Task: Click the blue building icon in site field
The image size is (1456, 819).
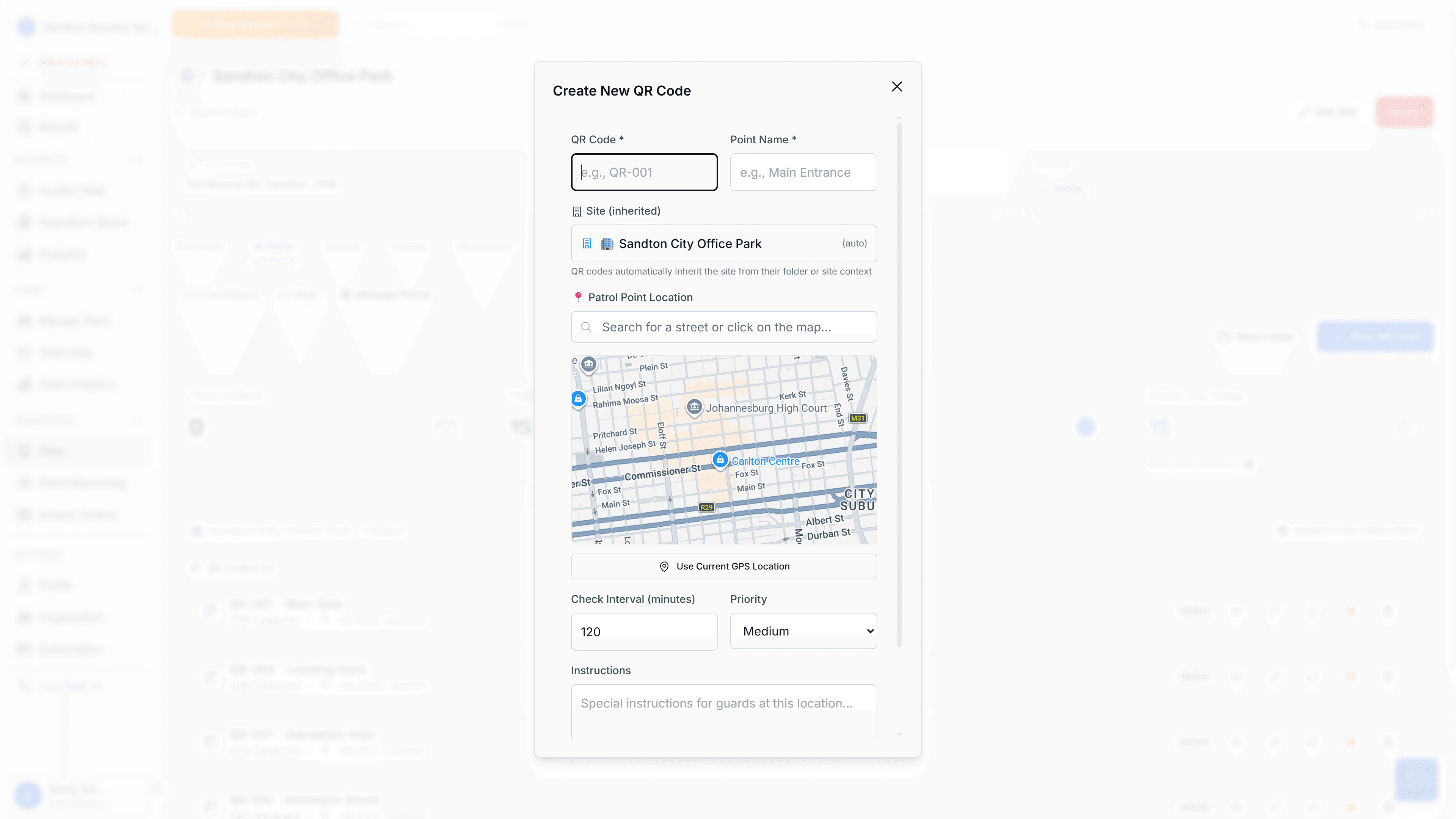Action: [x=587, y=243]
